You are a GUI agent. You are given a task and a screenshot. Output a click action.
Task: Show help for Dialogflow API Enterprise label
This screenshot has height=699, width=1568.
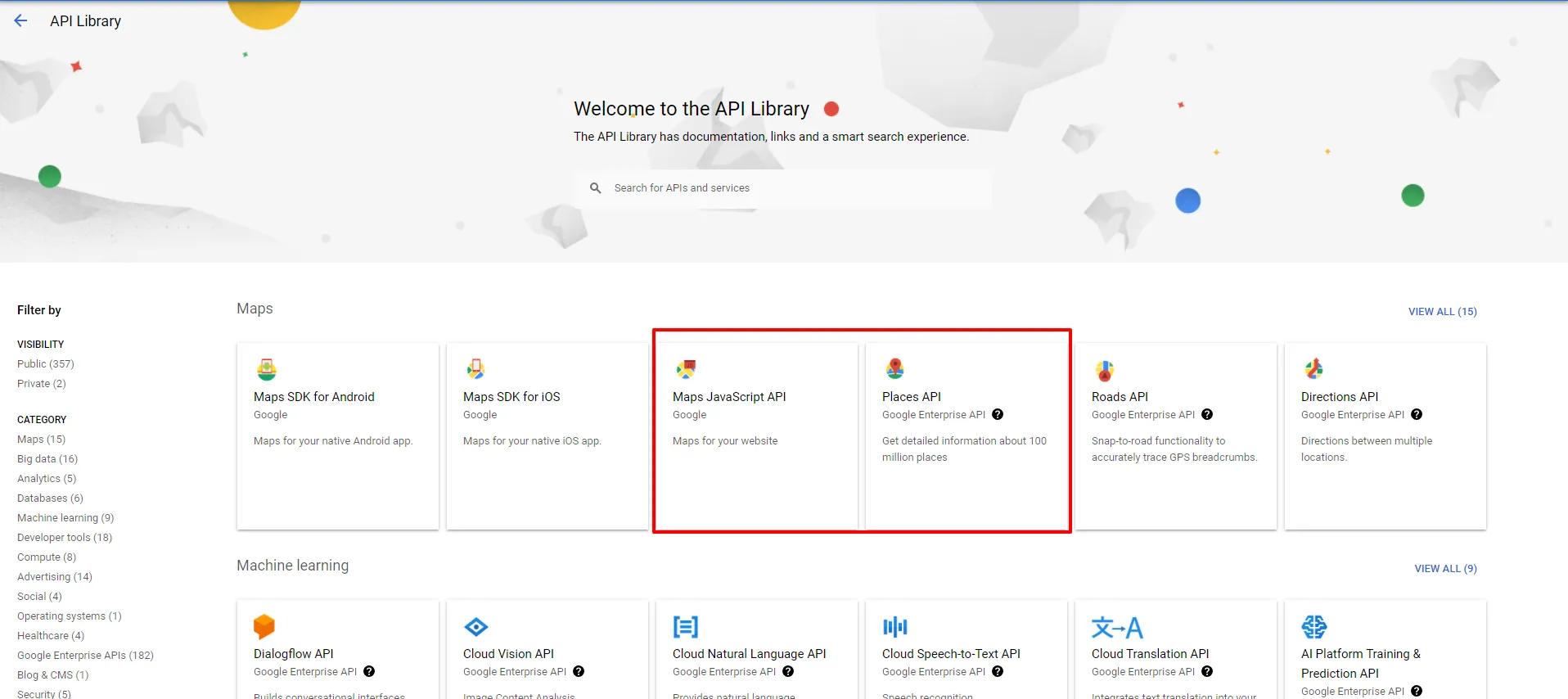pyautogui.click(x=369, y=671)
